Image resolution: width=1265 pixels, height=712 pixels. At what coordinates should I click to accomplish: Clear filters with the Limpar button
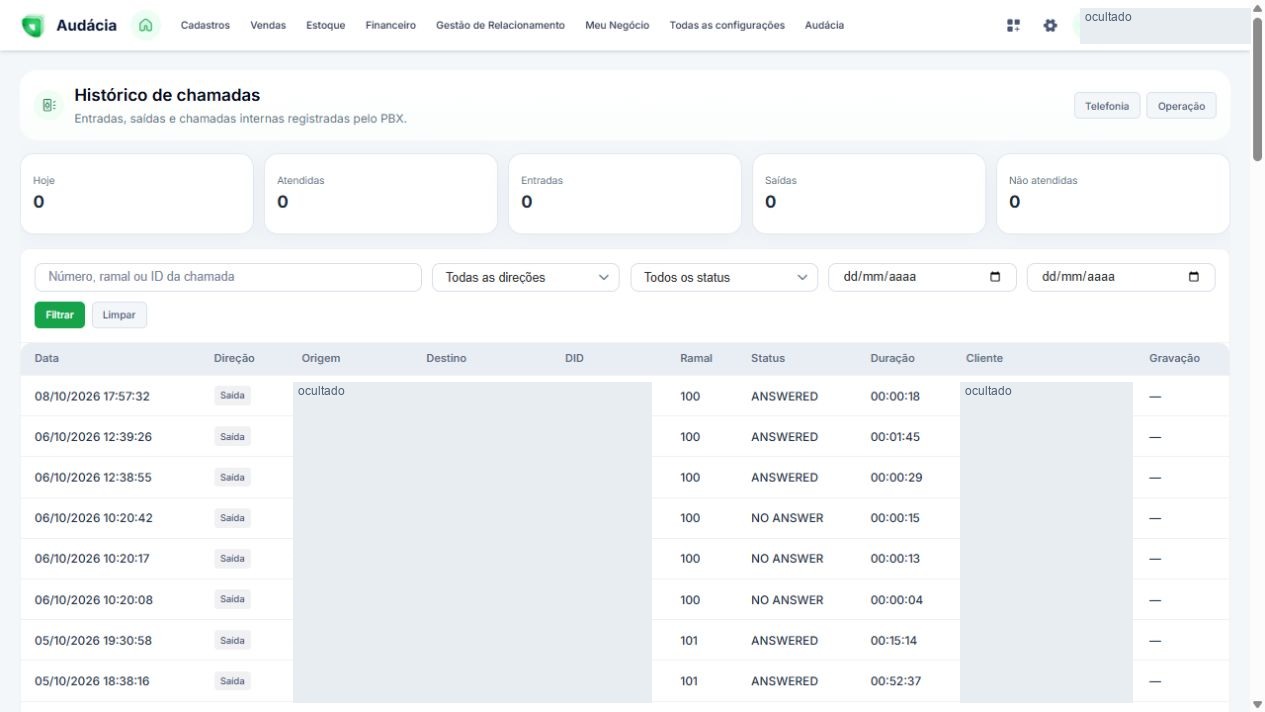coord(119,315)
